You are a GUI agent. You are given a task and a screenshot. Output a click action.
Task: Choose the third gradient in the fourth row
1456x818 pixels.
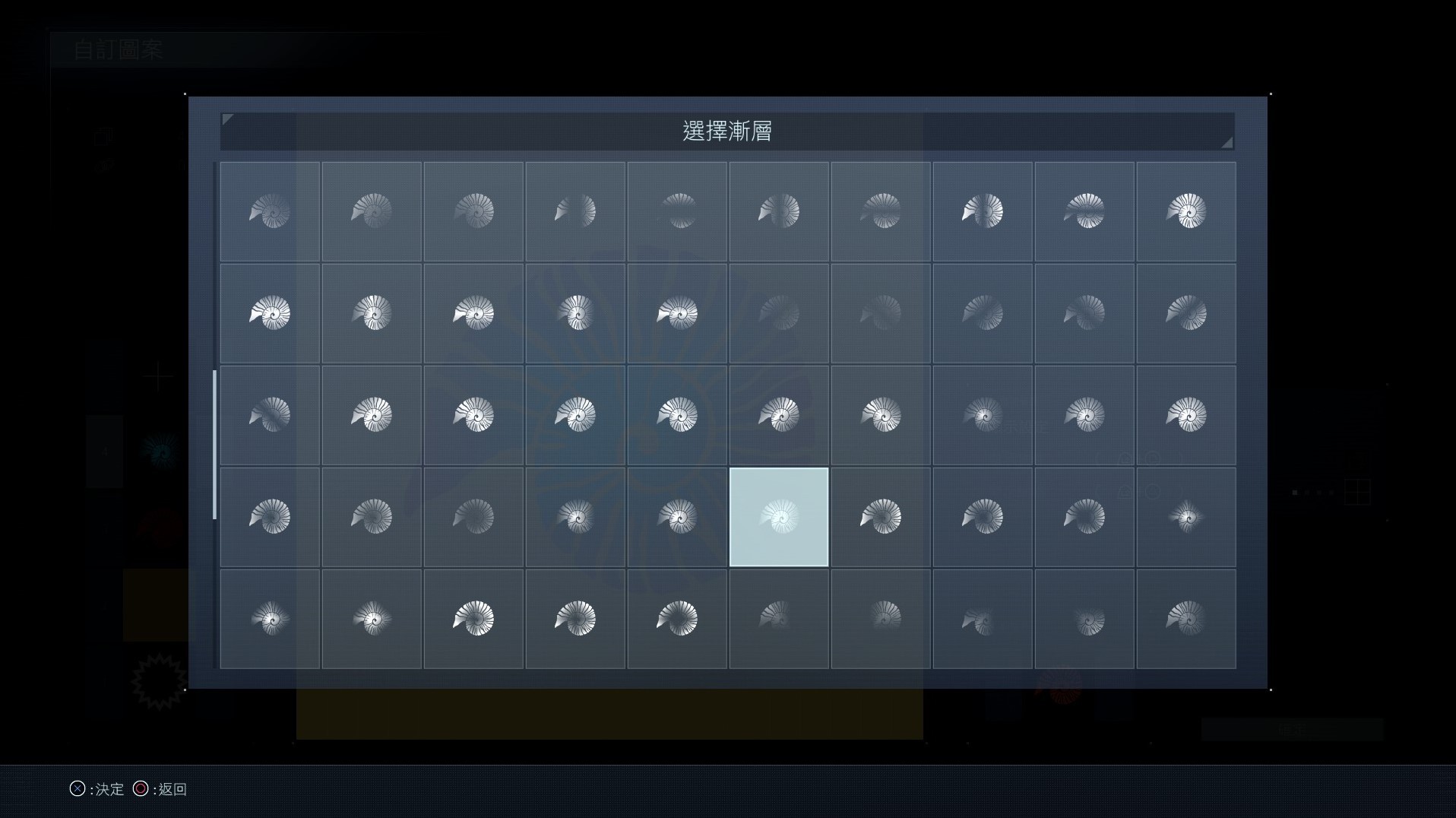click(x=473, y=517)
